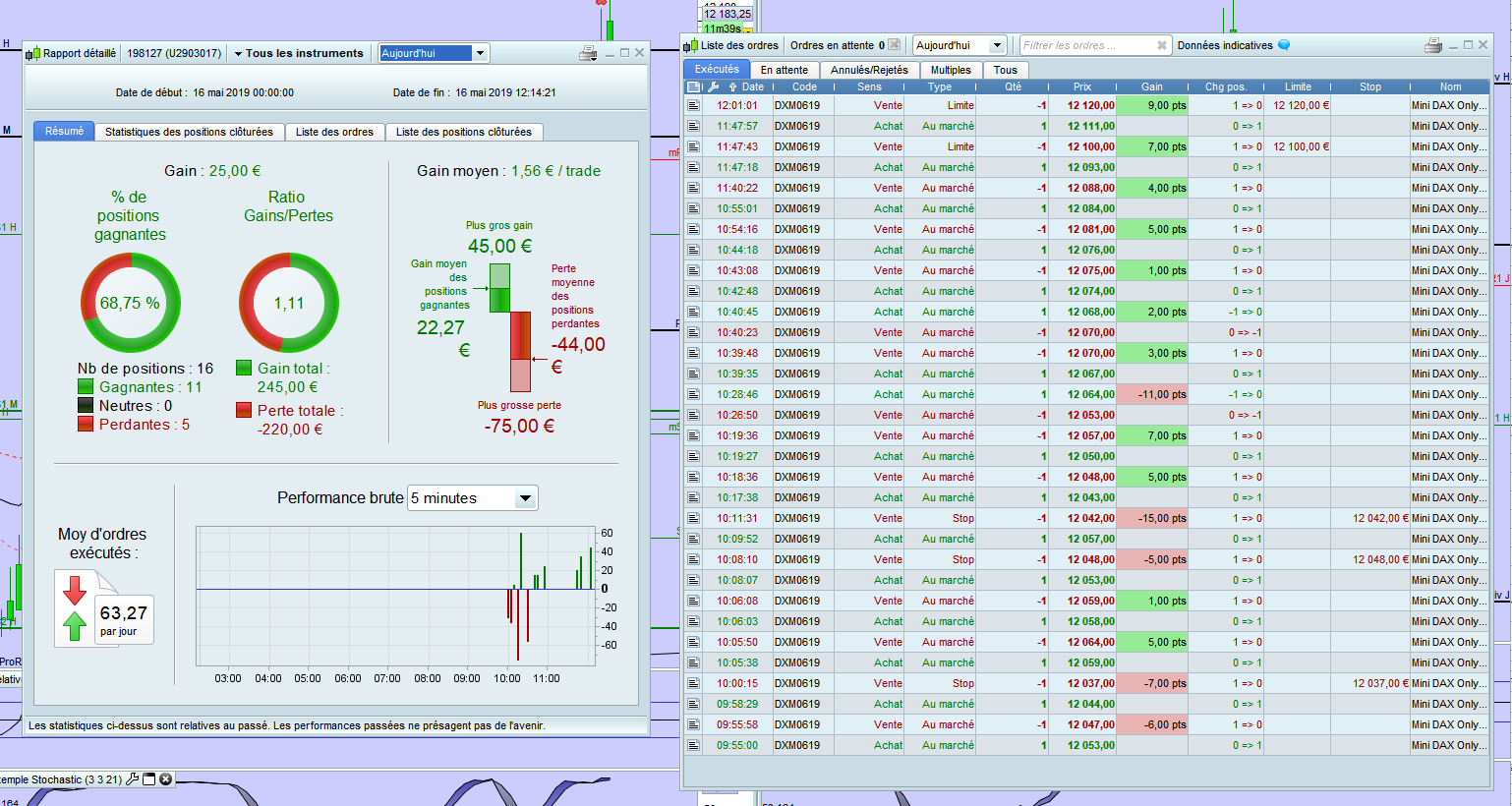This screenshot has height=806, width=1512.
Task: Sort orders by the Sens column header
Action: click(x=869, y=86)
